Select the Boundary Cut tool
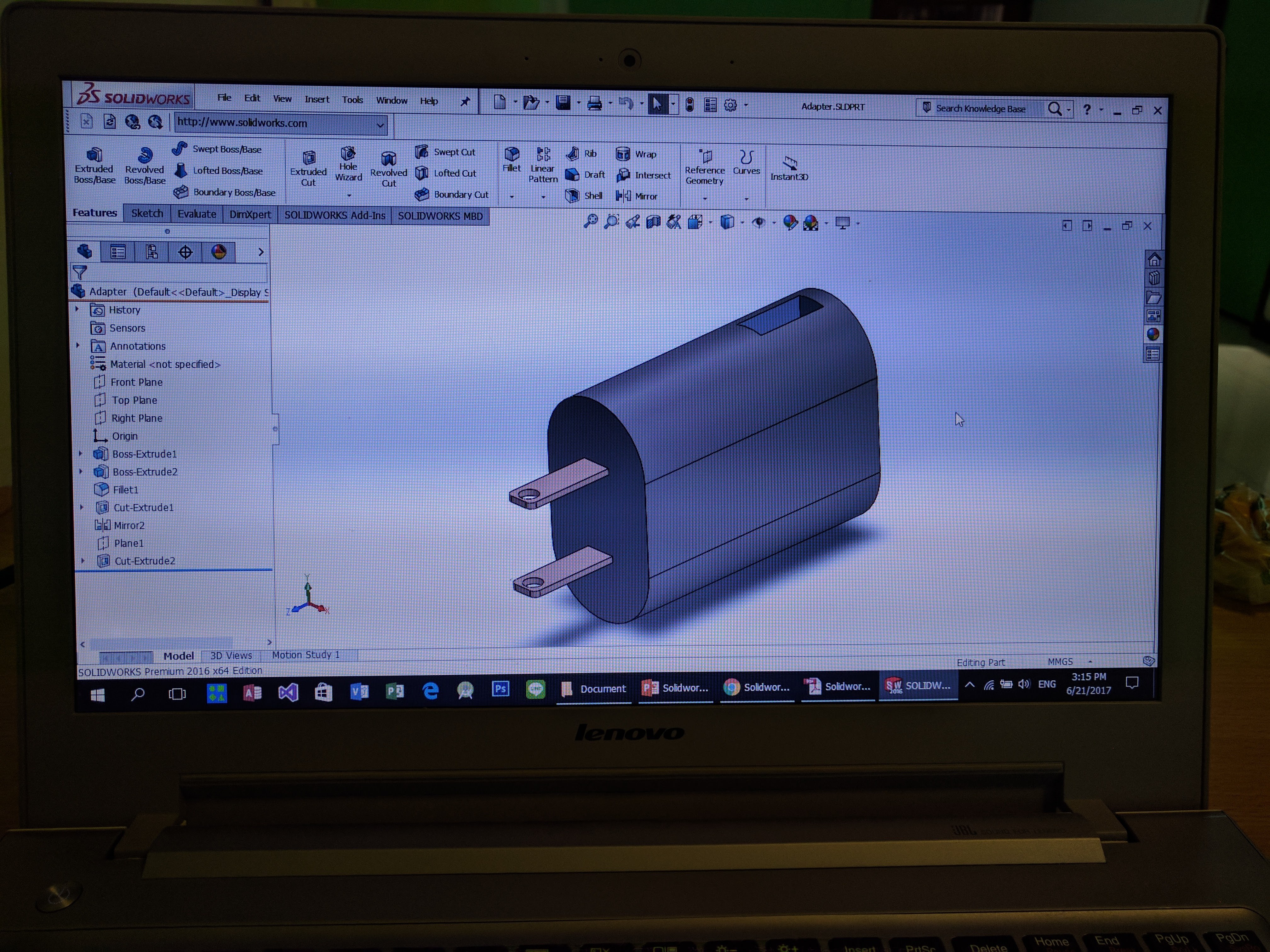Screen dimensions: 1270x952 tap(452, 194)
